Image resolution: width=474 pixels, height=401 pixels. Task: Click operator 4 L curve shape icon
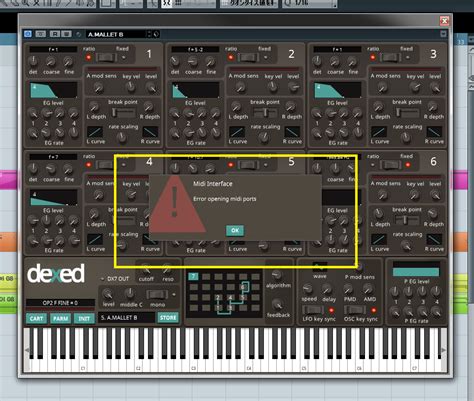[95, 239]
